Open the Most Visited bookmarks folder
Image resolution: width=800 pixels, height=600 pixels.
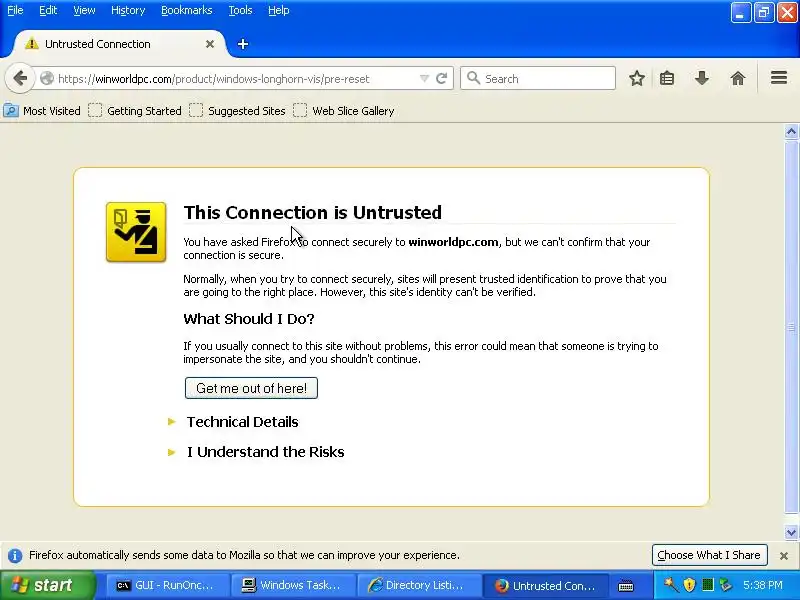(x=42, y=111)
